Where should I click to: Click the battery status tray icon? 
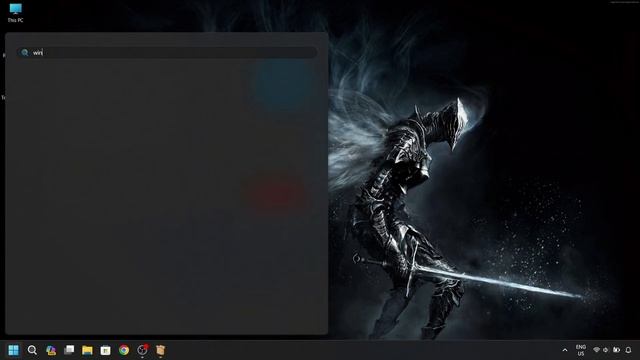pos(616,350)
